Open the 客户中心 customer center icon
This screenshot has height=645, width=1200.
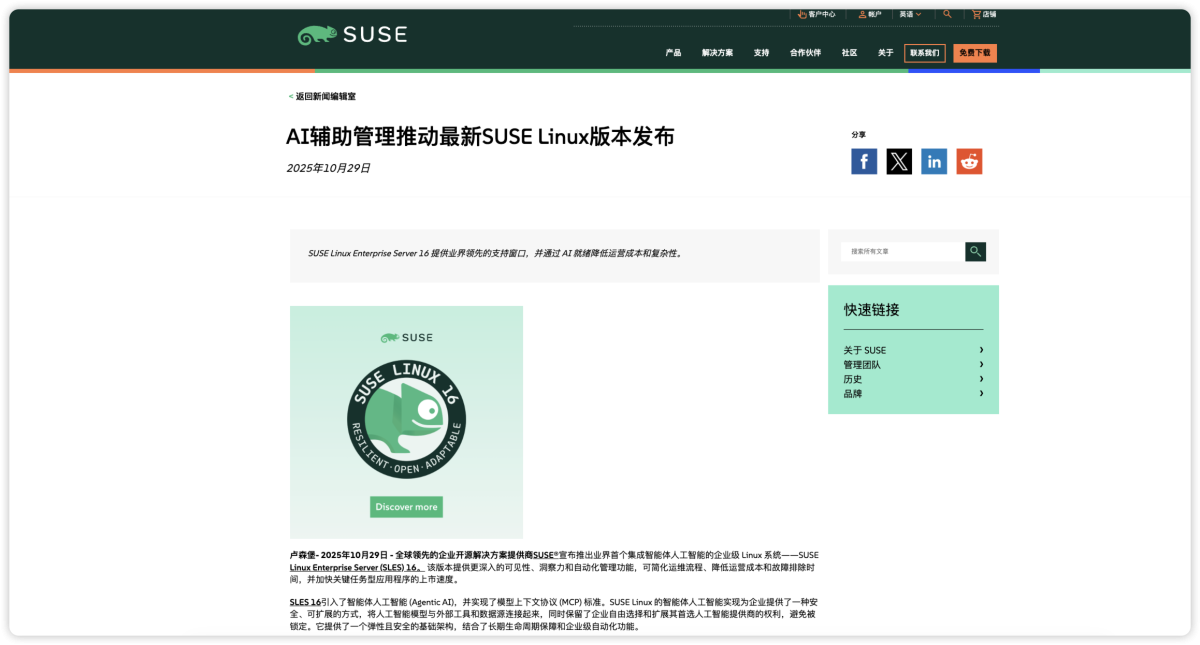(802, 14)
